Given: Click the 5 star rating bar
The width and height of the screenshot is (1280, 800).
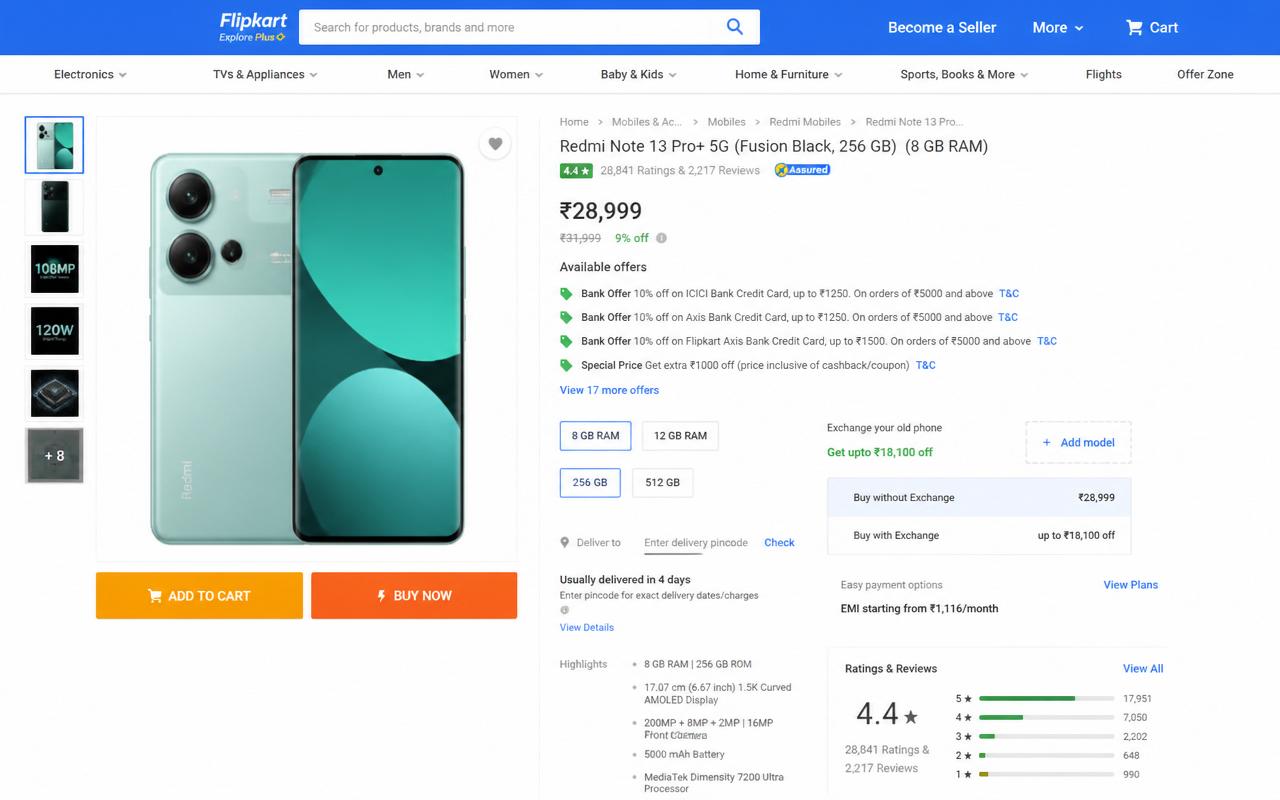Looking at the screenshot, I should (x=1046, y=698).
